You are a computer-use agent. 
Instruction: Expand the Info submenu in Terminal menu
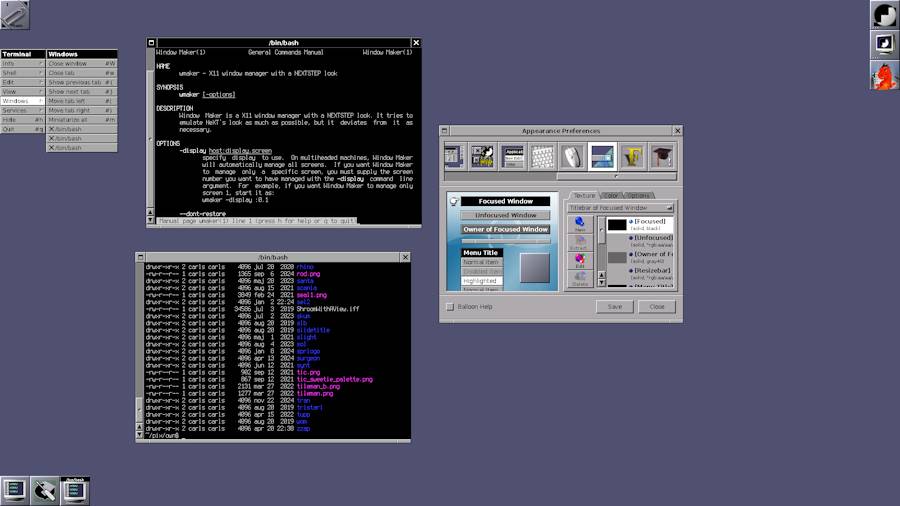[22, 64]
